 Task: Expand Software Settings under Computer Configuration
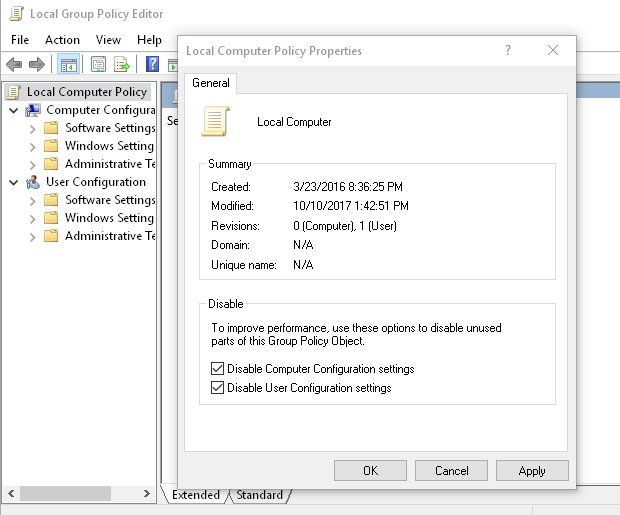coord(32,129)
